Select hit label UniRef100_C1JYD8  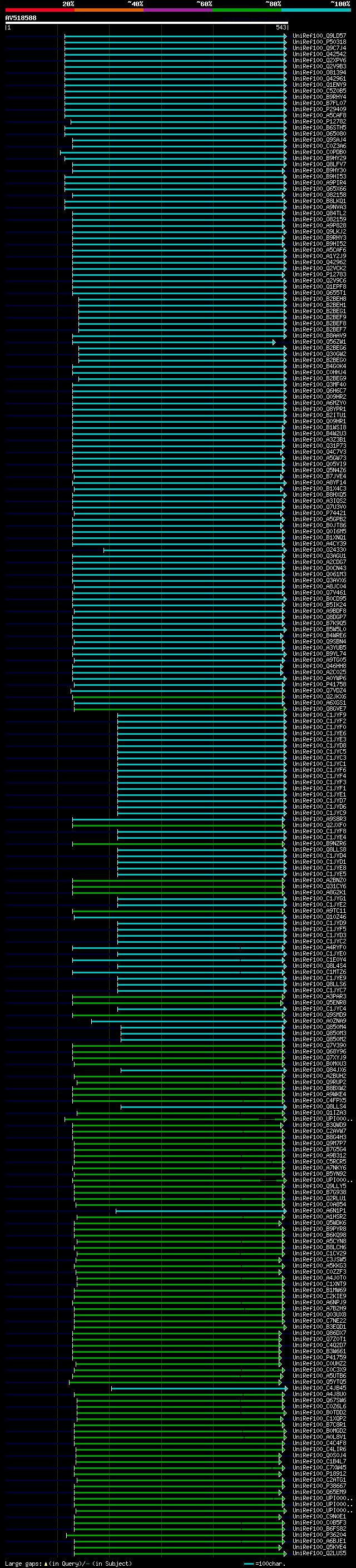[x=319, y=745]
